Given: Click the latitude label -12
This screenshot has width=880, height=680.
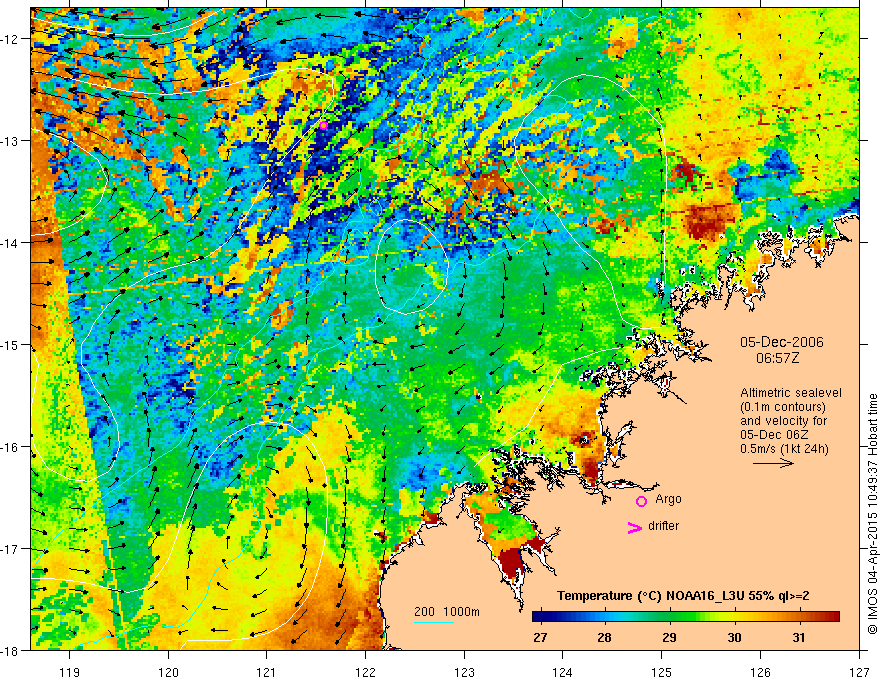Looking at the screenshot, I should [12, 39].
